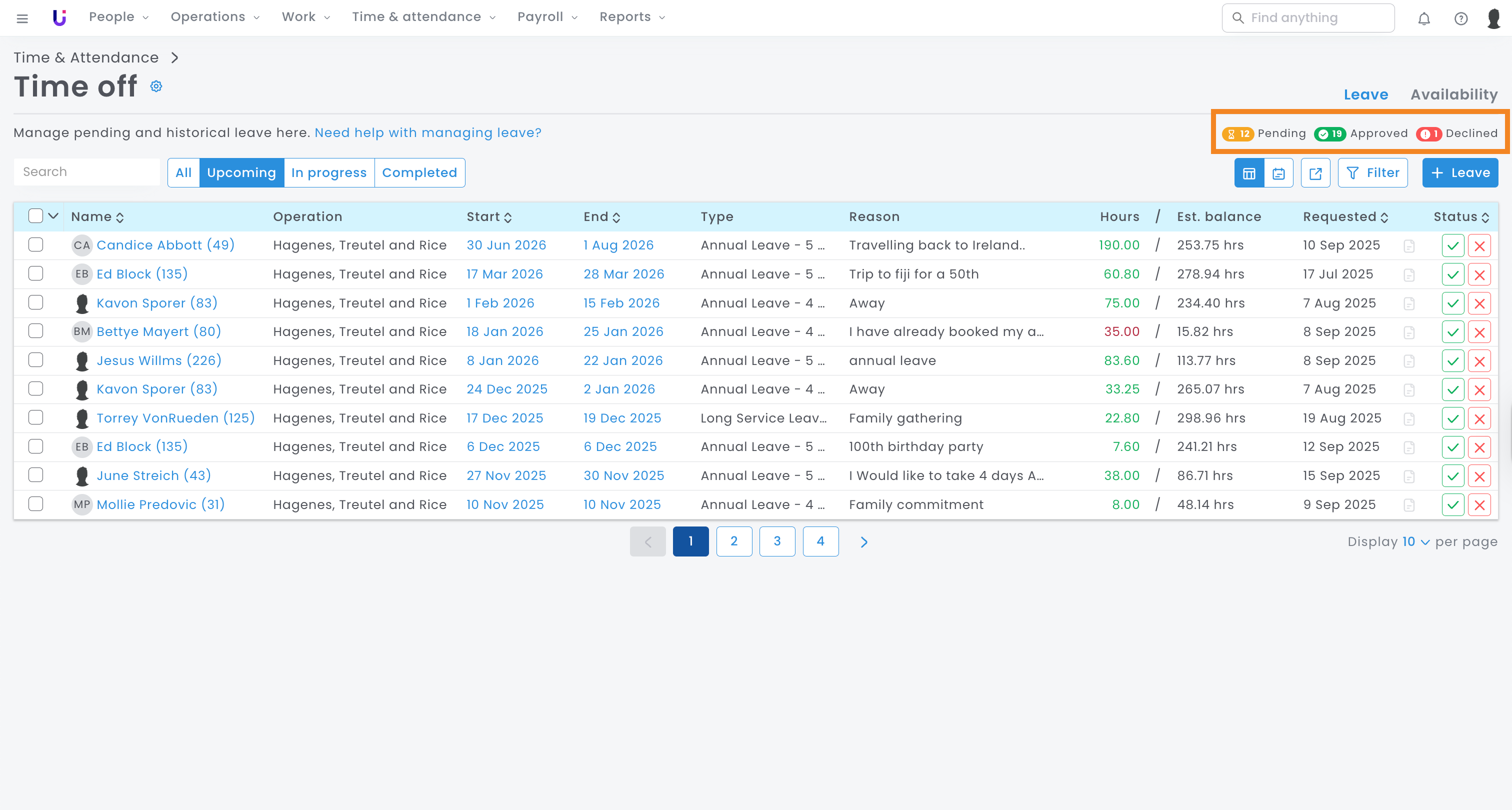Click the export icon button
Image resolution: width=1512 pixels, height=810 pixels.
click(1315, 173)
